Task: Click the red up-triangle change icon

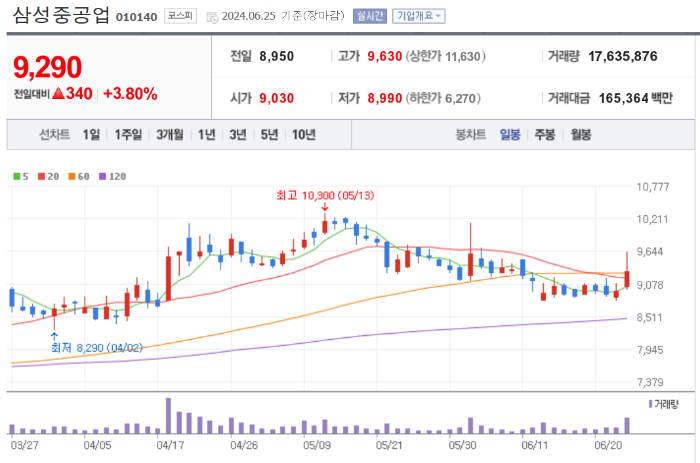Action: 58,93
